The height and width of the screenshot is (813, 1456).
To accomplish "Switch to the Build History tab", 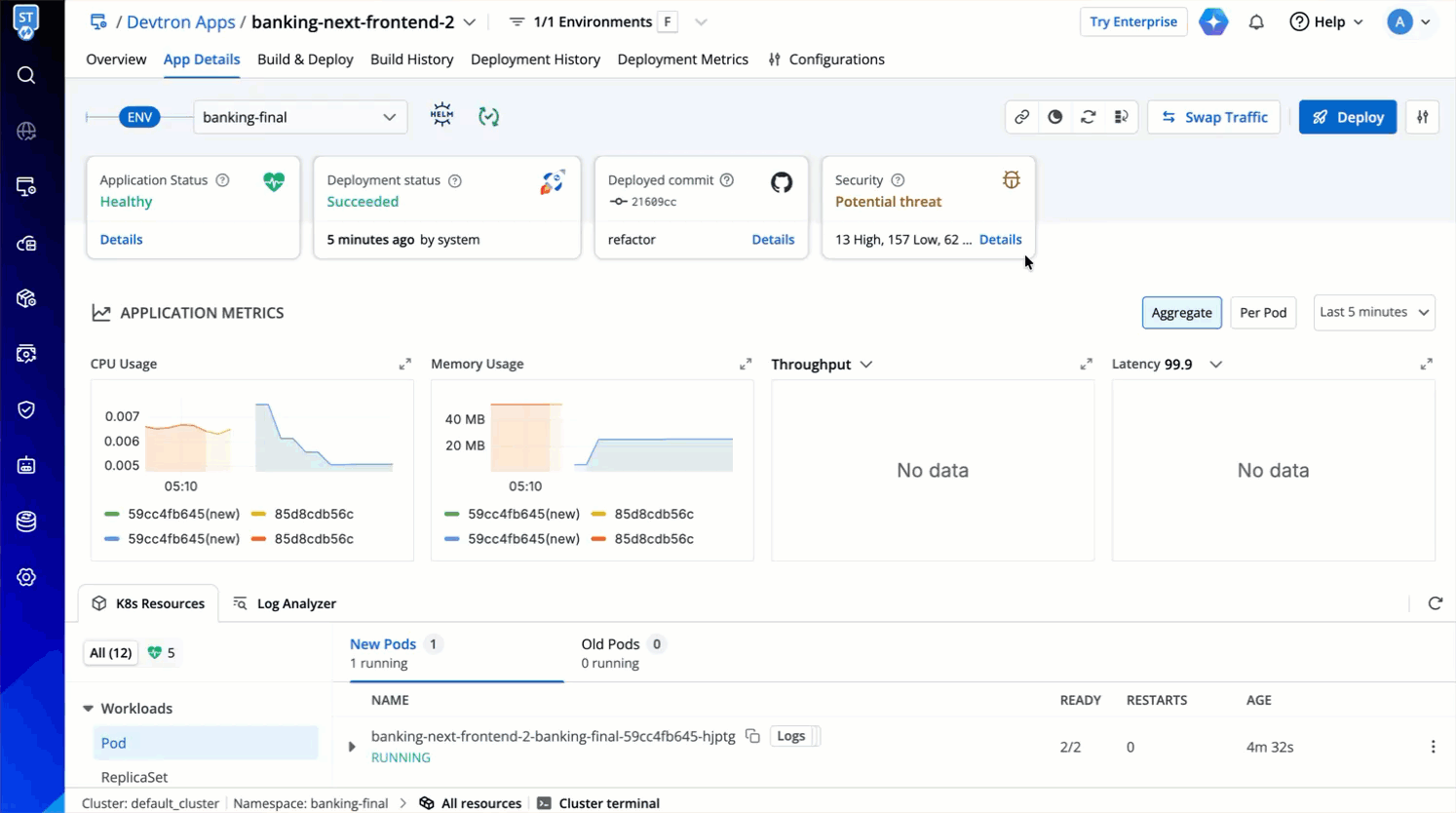I will pos(411,59).
